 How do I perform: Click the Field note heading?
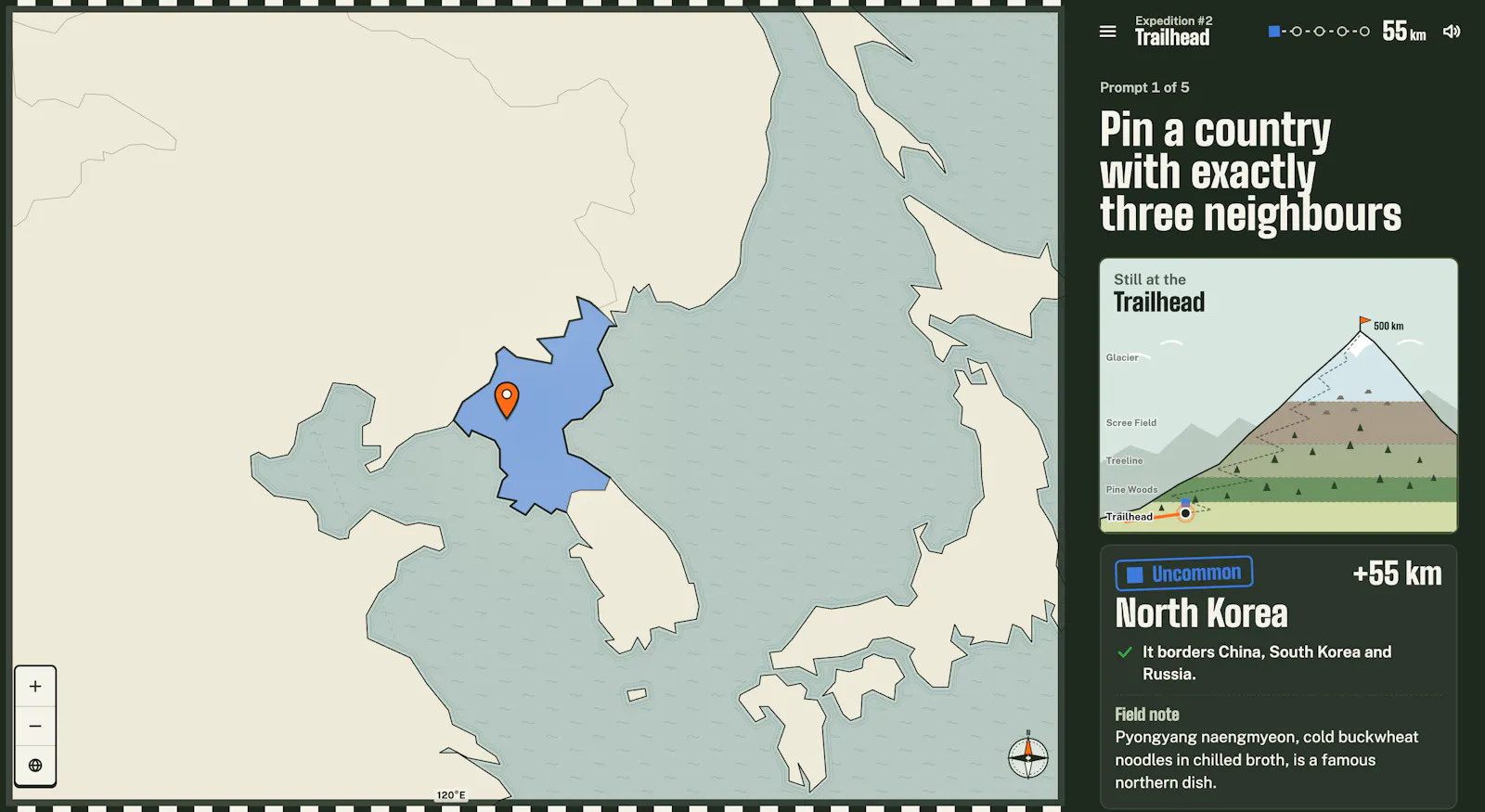(1147, 715)
